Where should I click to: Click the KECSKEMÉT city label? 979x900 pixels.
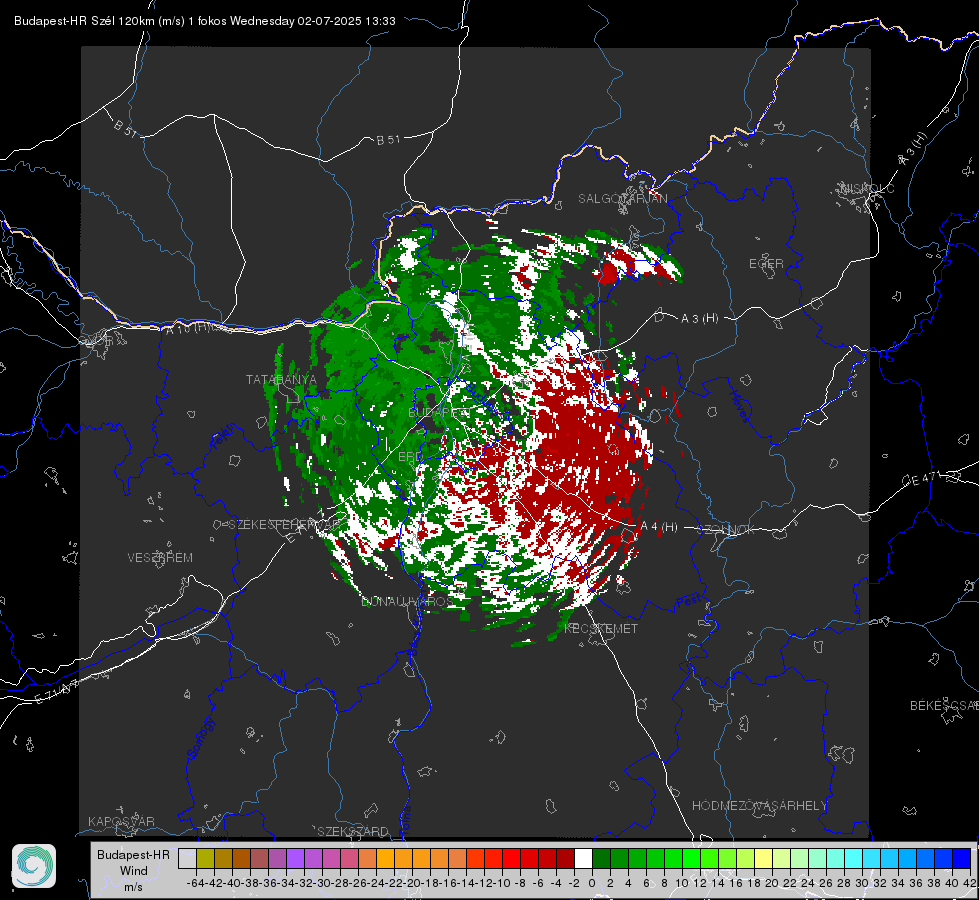pyautogui.click(x=601, y=629)
